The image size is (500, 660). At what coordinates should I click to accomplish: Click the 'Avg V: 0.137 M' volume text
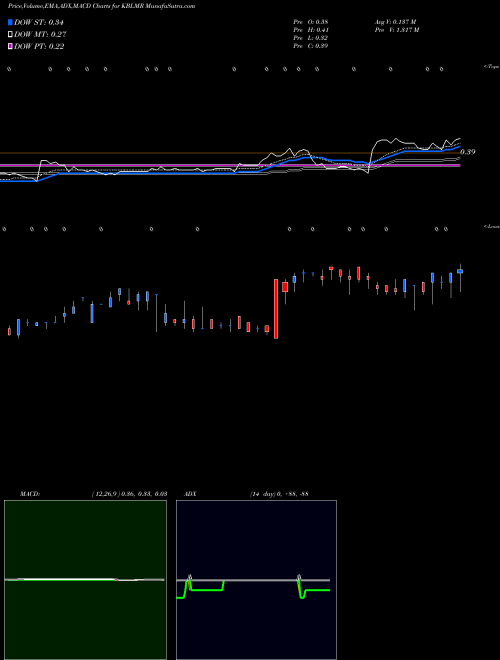point(395,22)
